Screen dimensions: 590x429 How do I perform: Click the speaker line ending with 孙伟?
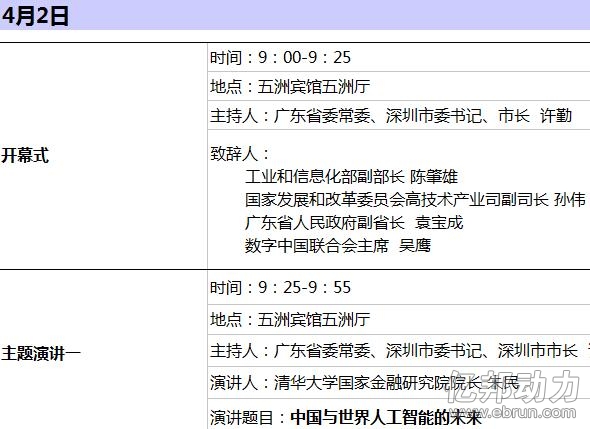(415, 199)
